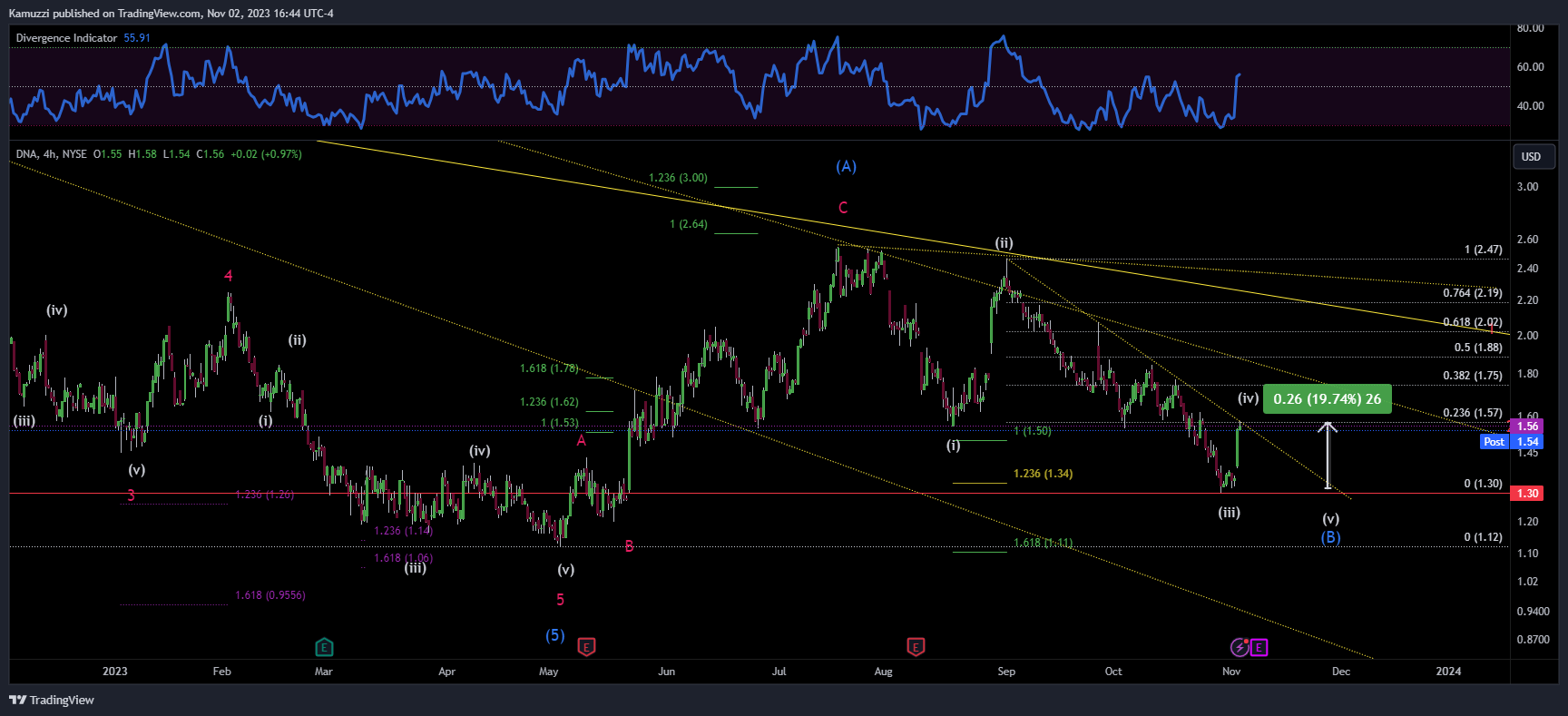The width and height of the screenshot is (1568, 716).
Task: Click the purple extension label 1.618 (0.9556)
Action: [270, 595]
